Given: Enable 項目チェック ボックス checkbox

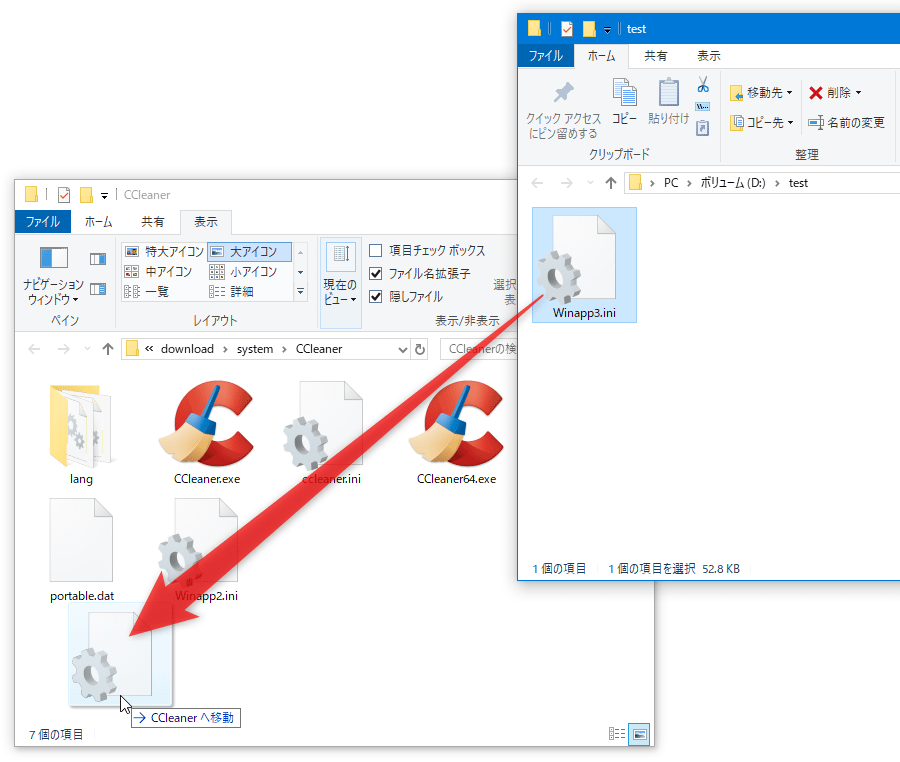Looking at the screenshot, I should [x=375, y=251].
